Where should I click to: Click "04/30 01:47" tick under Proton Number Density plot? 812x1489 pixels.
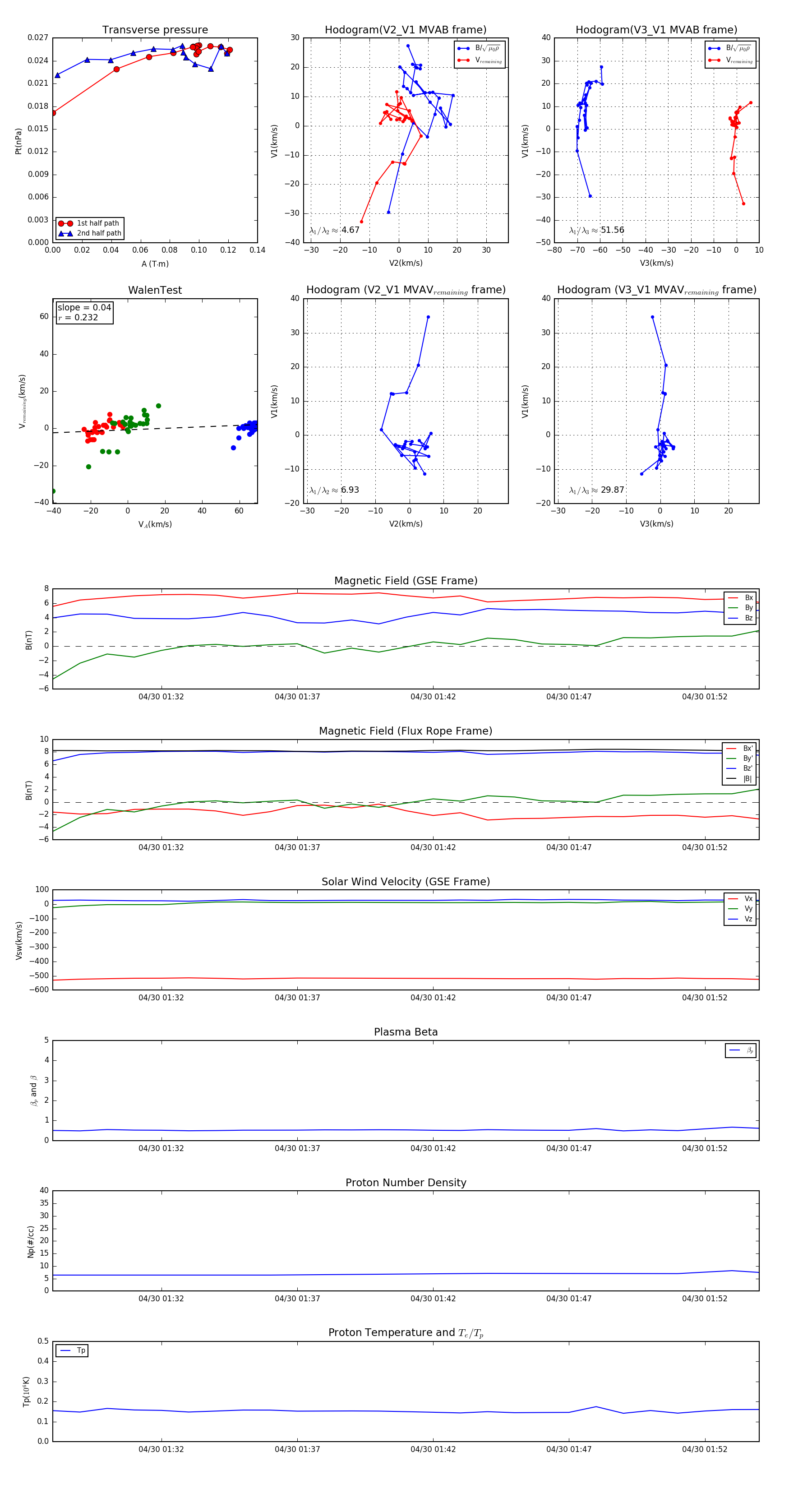(569, 1299)
